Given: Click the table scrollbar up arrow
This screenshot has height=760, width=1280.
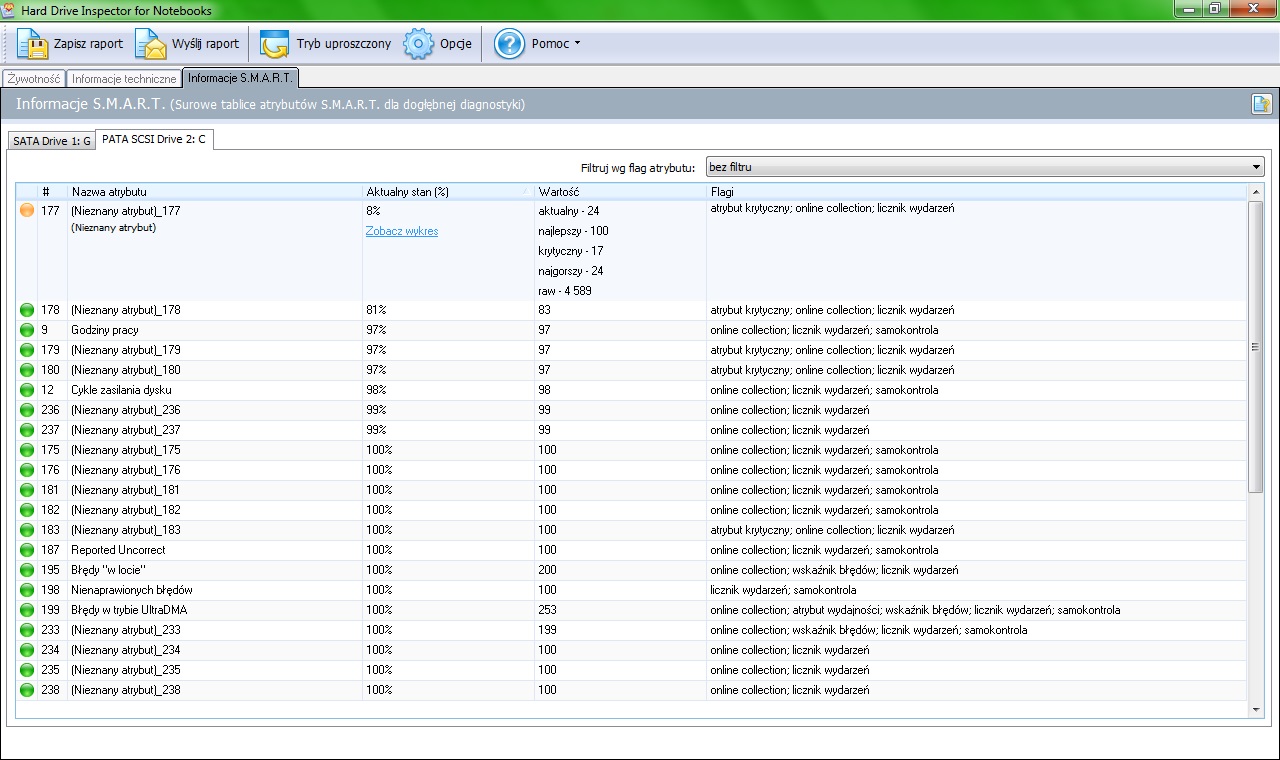Looking at the screenshot, I should click(x=1256, y=191).
